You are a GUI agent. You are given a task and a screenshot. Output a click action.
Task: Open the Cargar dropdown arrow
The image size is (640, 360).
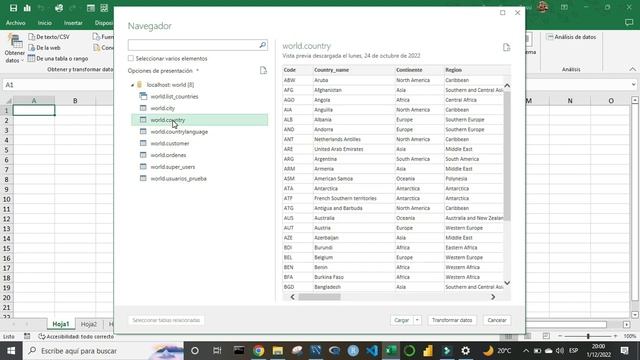[417, 320]
